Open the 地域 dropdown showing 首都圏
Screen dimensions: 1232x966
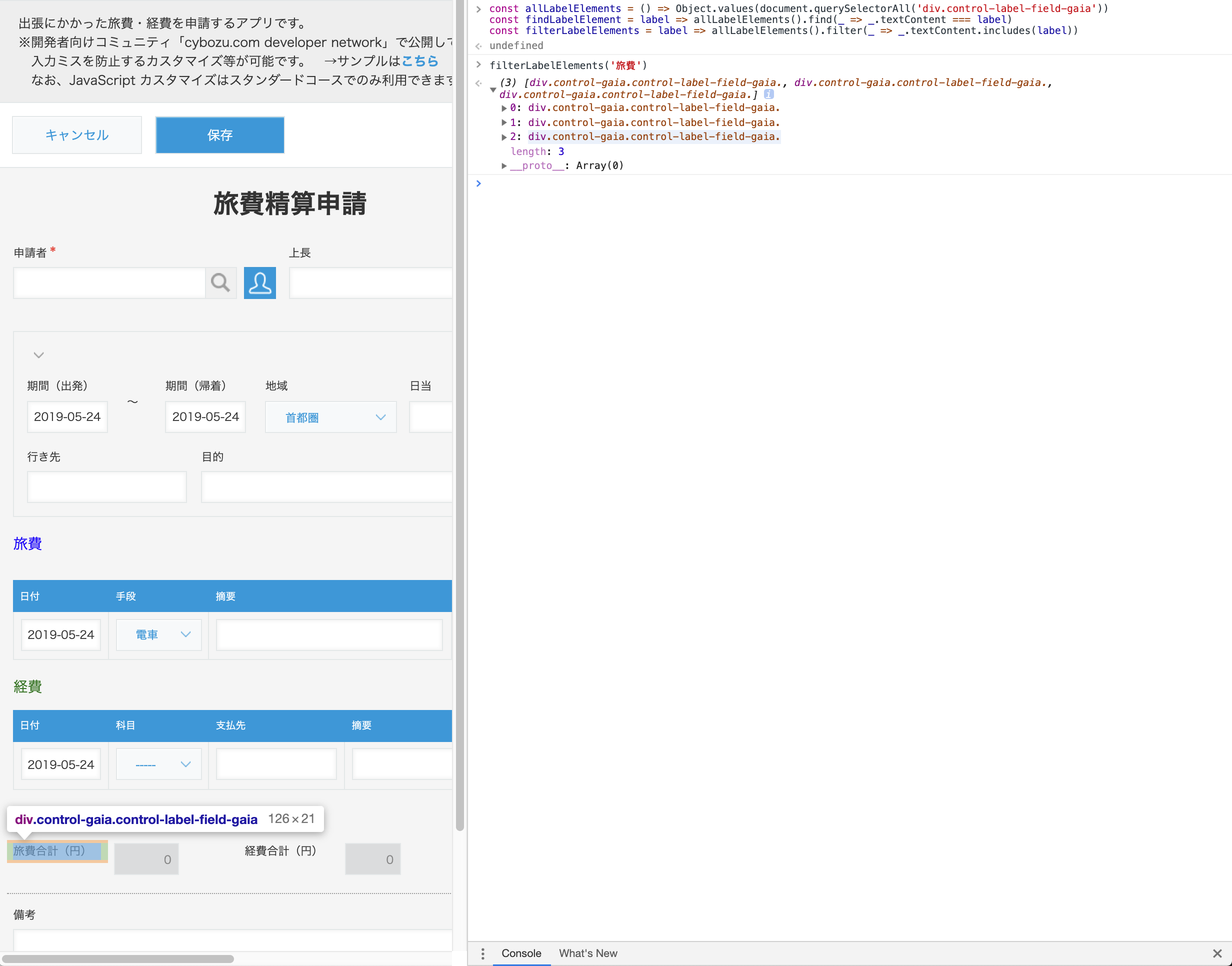(x=330, y=417)
